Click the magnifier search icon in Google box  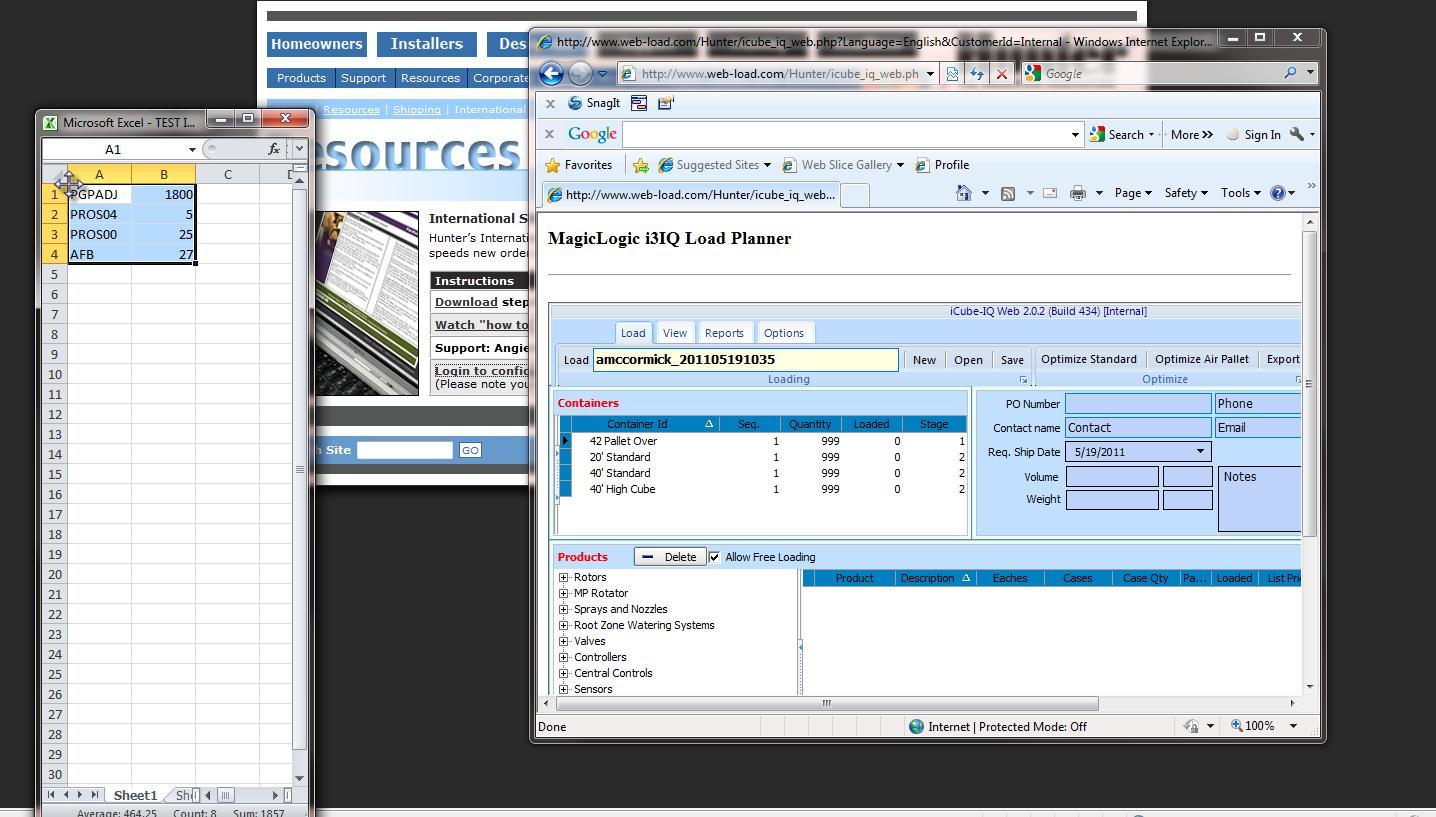(x=1290, y=73)
